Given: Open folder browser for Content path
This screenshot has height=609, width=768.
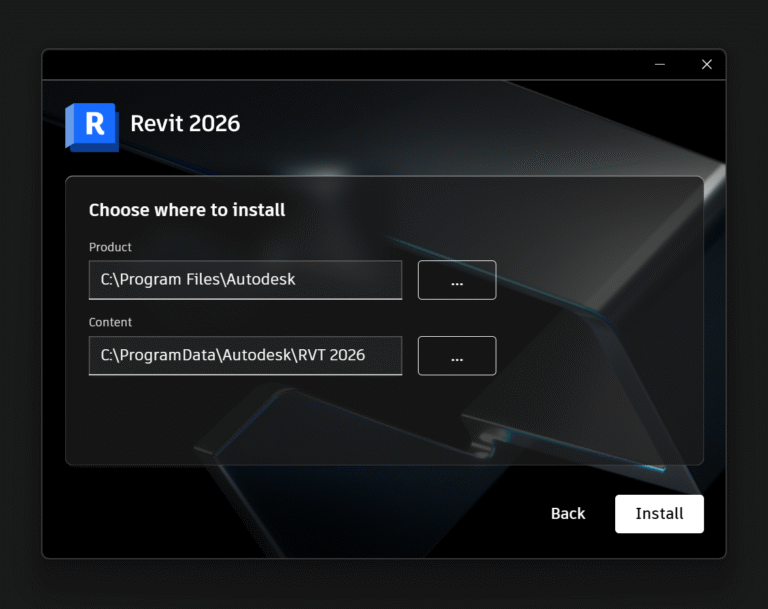Looking at the screenshot, I should pos(456,356).
